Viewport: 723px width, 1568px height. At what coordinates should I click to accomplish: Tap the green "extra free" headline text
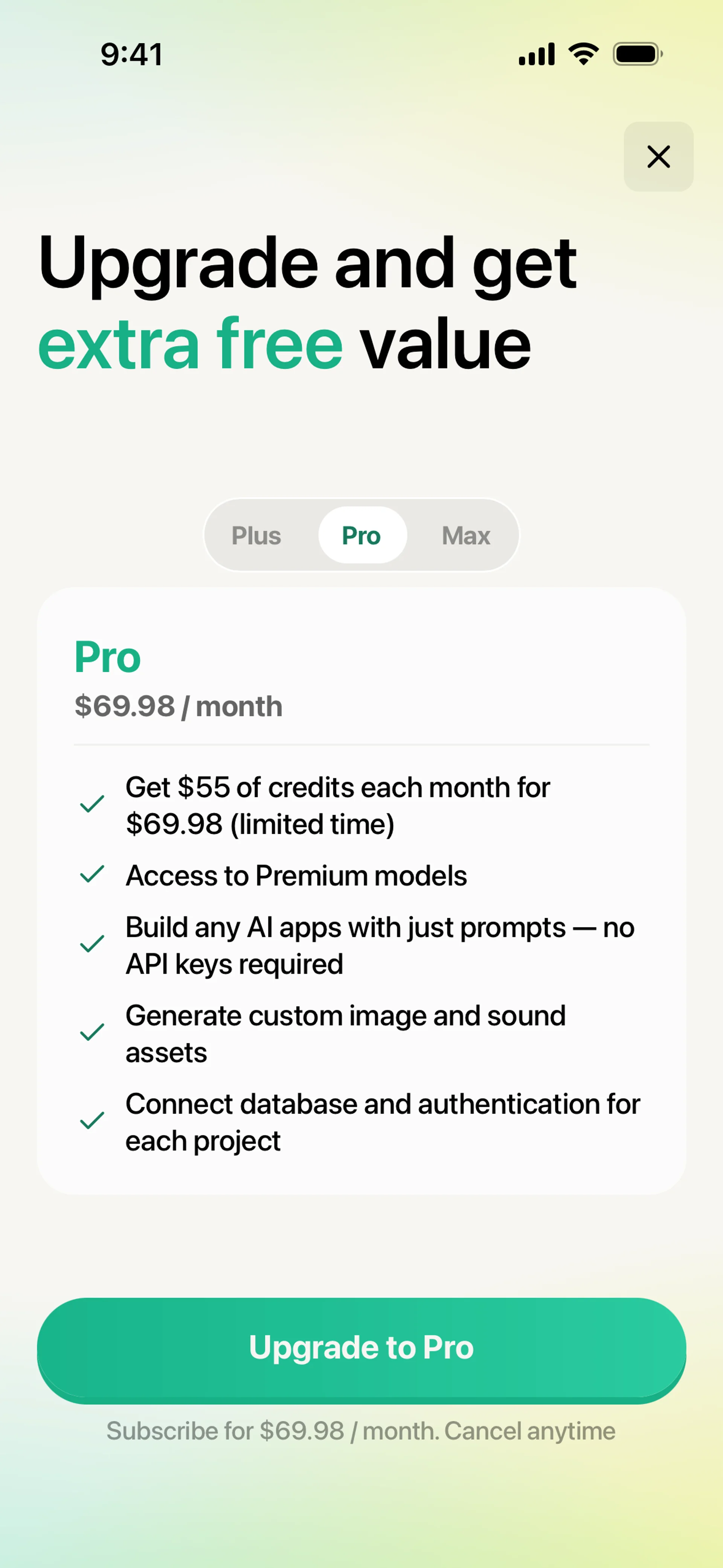coord(191,344)
